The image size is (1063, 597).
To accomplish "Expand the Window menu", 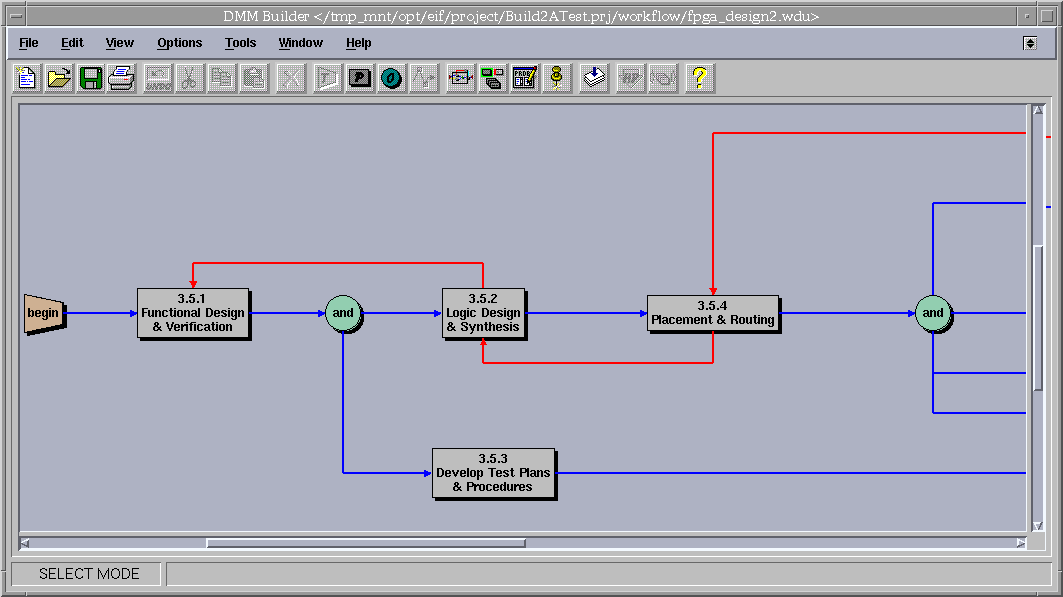I will [300, 43].
